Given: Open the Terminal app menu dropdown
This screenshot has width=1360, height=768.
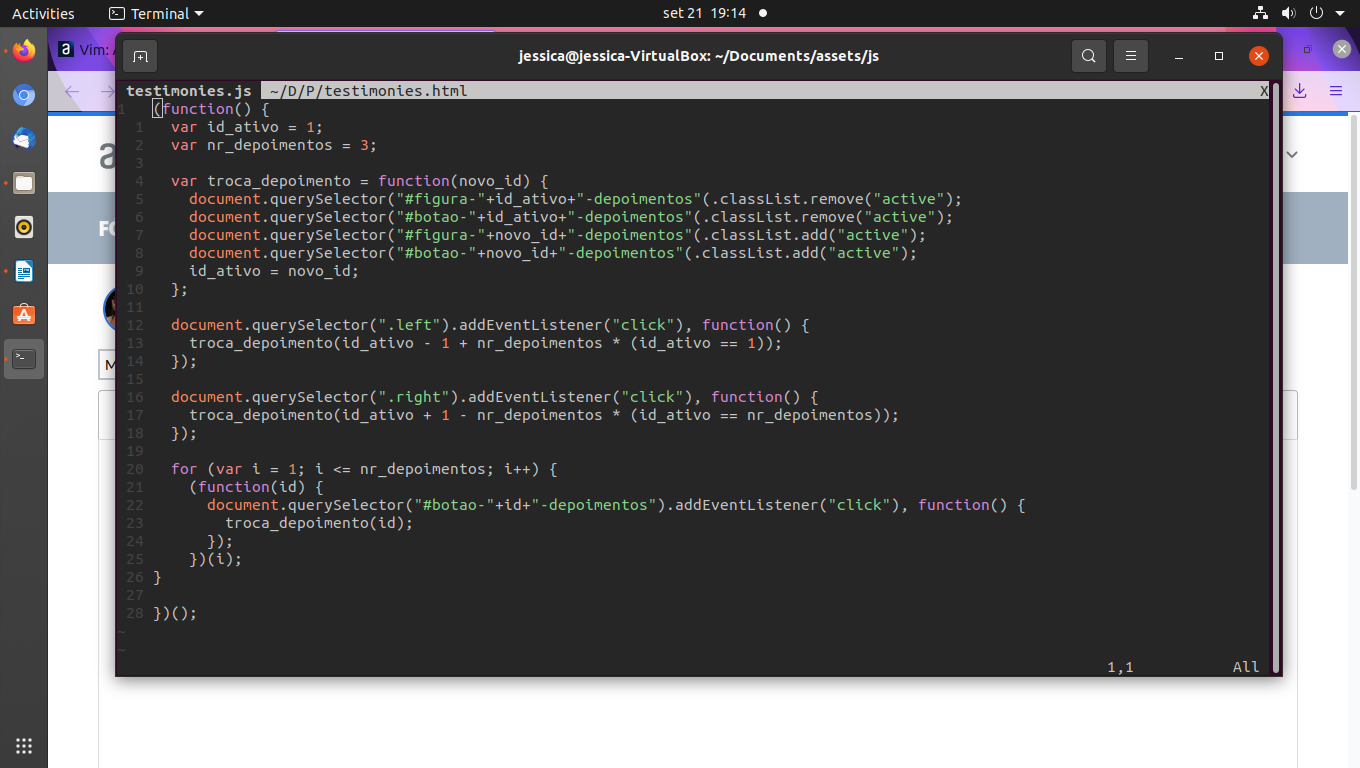Looking at the screenshot, I should click(156, 14).
